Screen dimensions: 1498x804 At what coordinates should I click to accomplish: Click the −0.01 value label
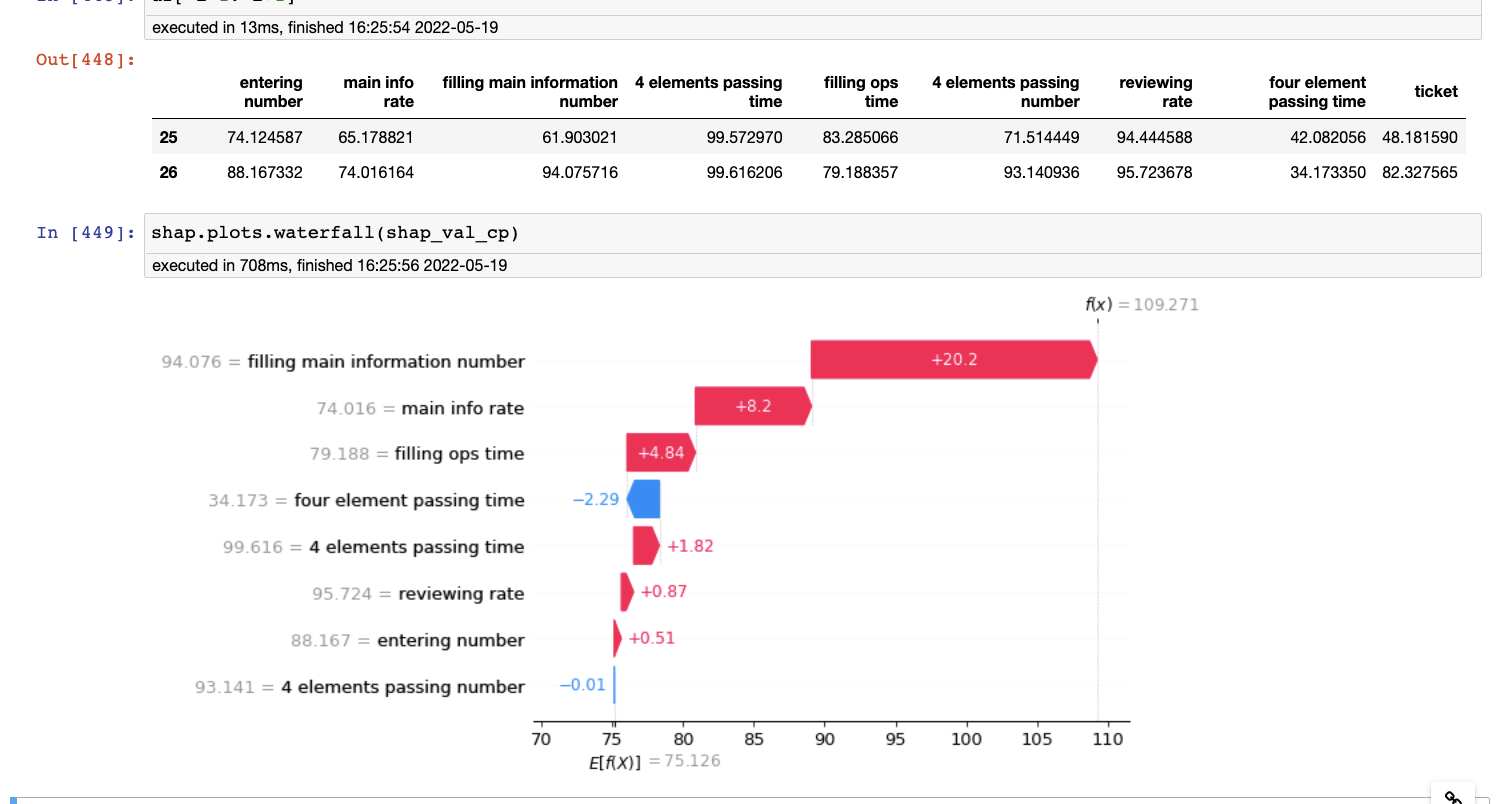[x=583, y=685]
